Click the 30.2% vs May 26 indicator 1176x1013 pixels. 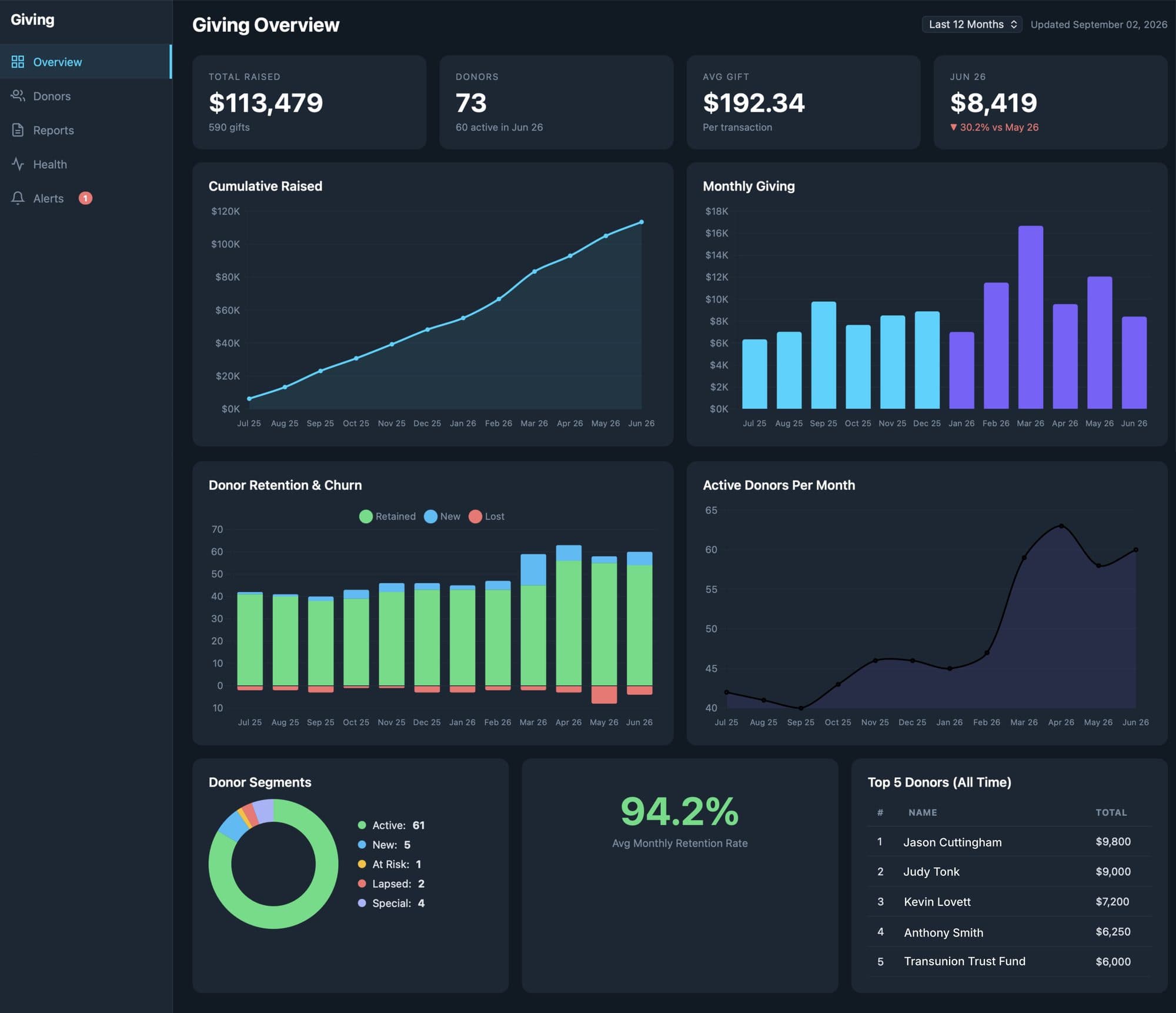click(x=994, y=127)
